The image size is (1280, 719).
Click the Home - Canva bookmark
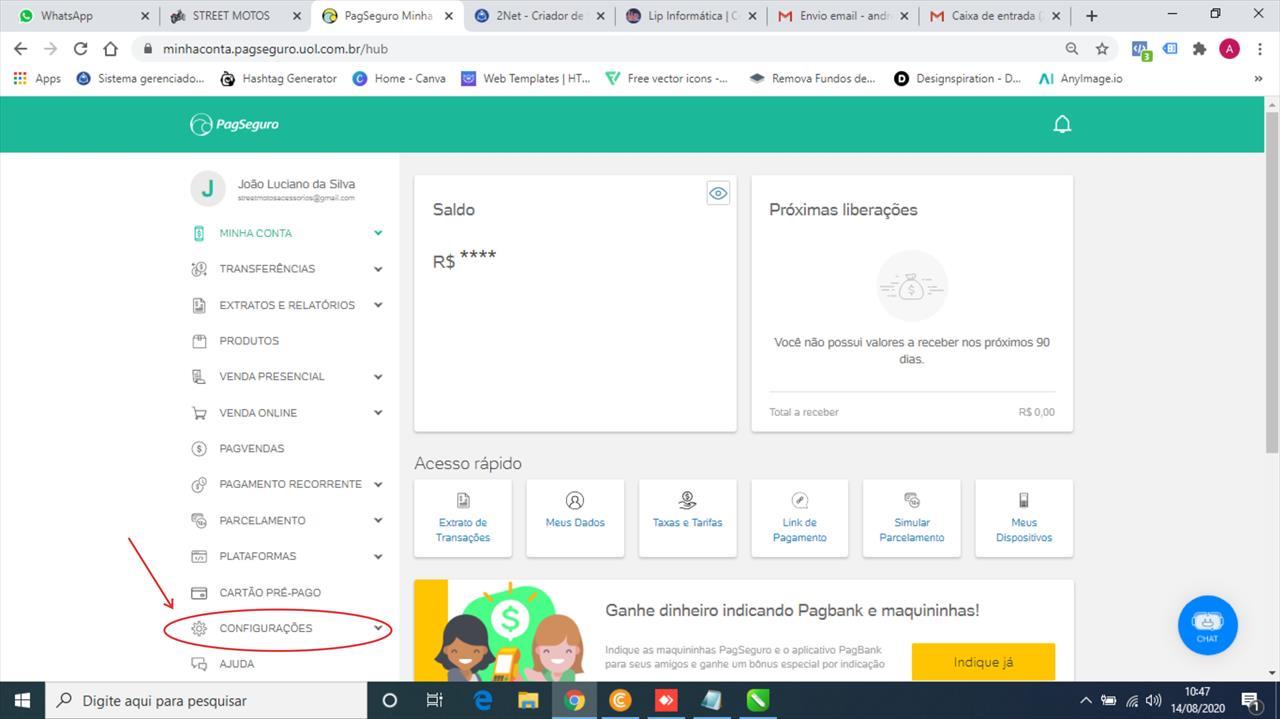tap(399, 78)
